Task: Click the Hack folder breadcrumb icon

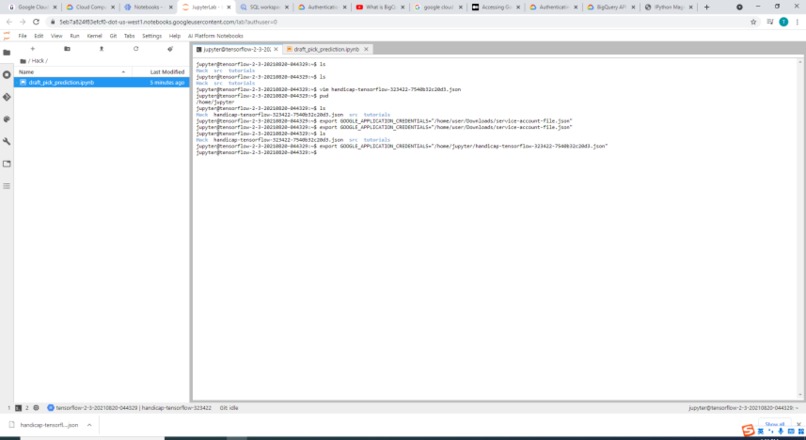Action: coord(23,61)
